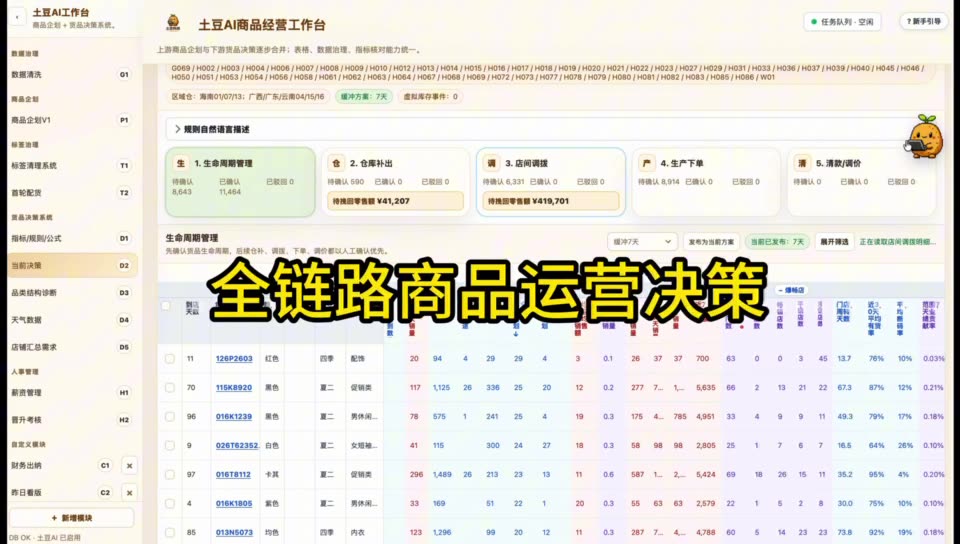Check the row for 126P2603
This screenshot has width=960, height=544.
(170, 359)
